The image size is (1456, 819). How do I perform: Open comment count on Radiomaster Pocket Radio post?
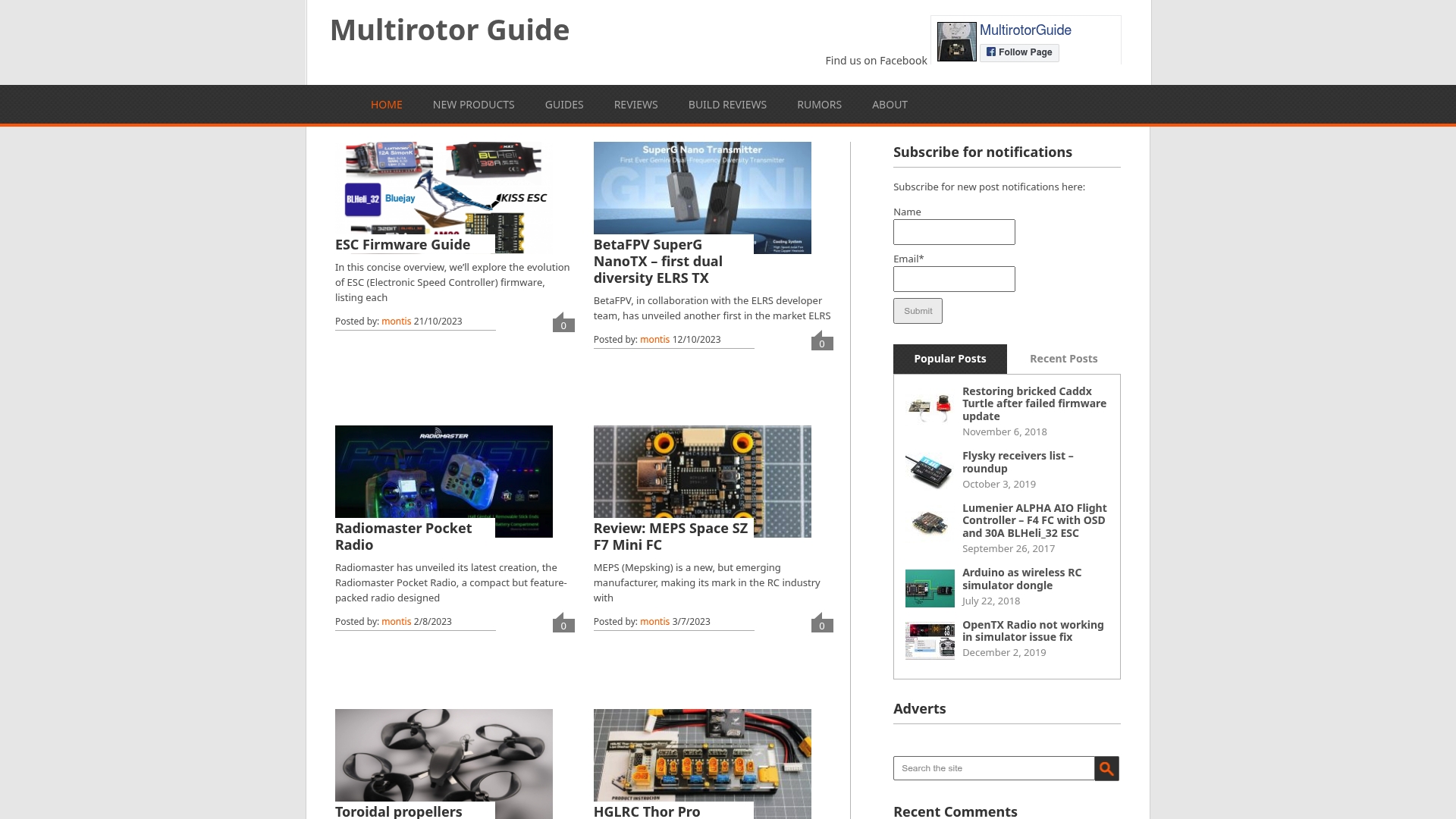[563, 623]
